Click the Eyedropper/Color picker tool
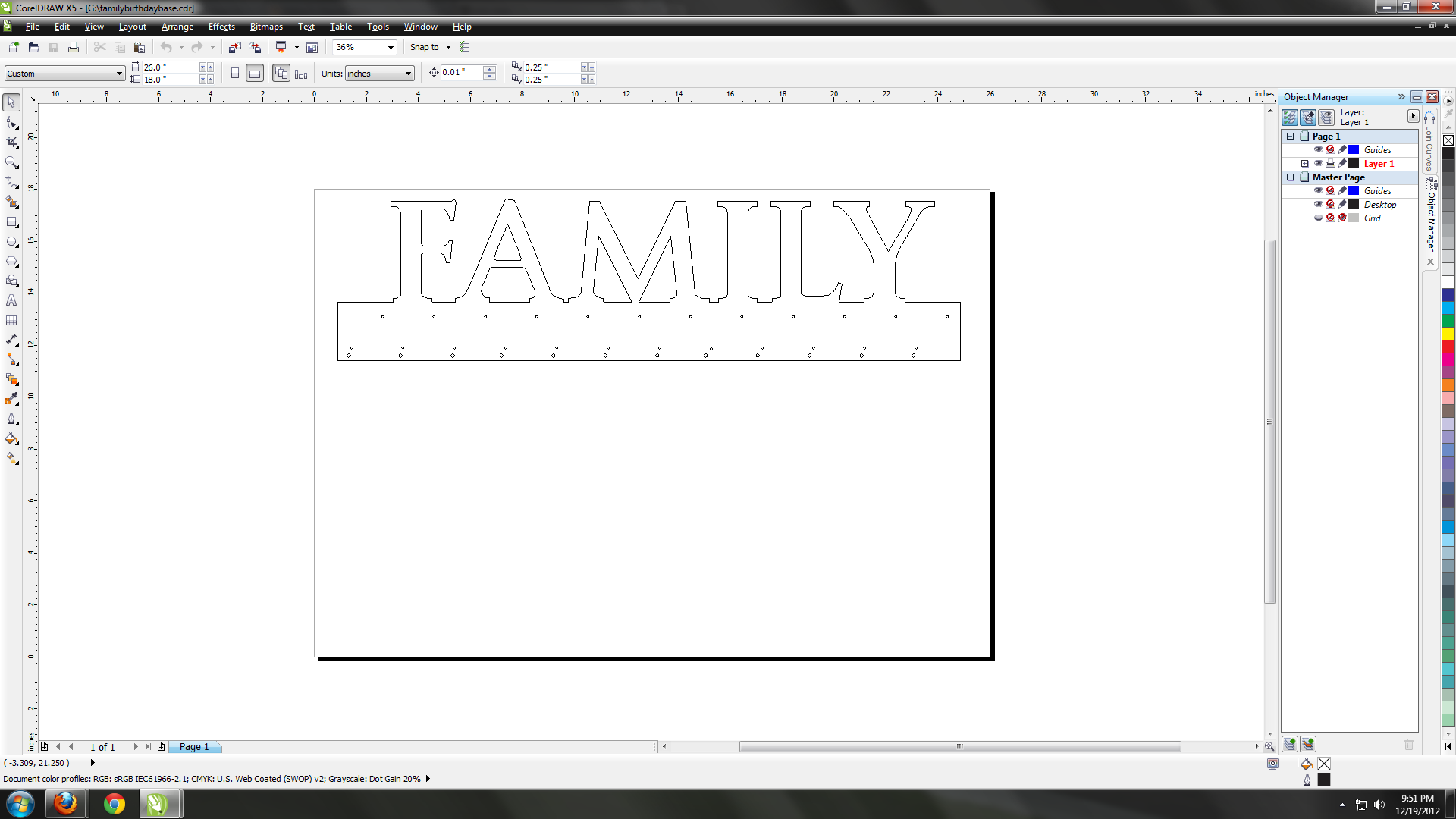Viewport: 1456px width, 819px height. coord(13,400)
